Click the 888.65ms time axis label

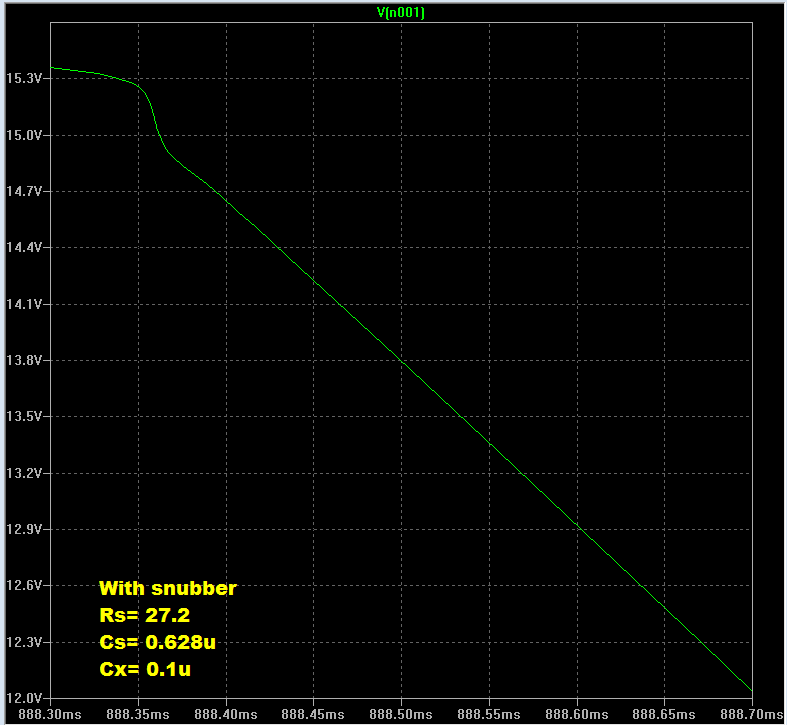(x=664, y=714)
